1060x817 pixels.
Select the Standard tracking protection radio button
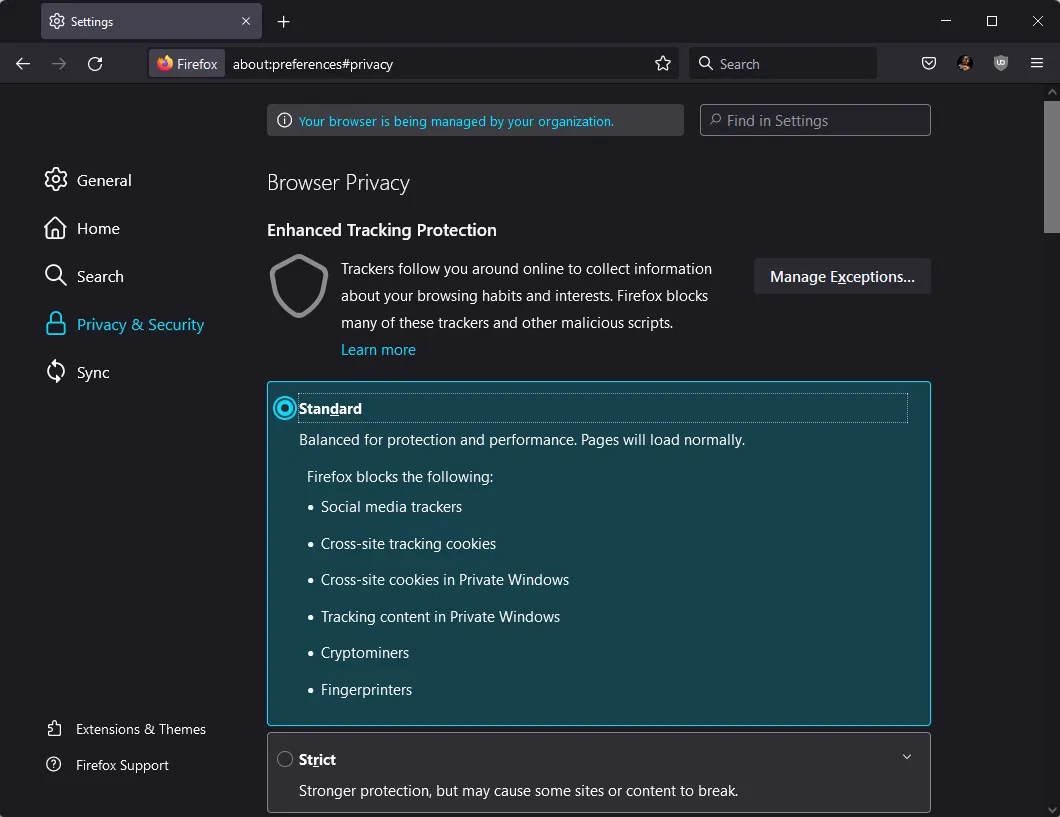click(x=284, y=408)
